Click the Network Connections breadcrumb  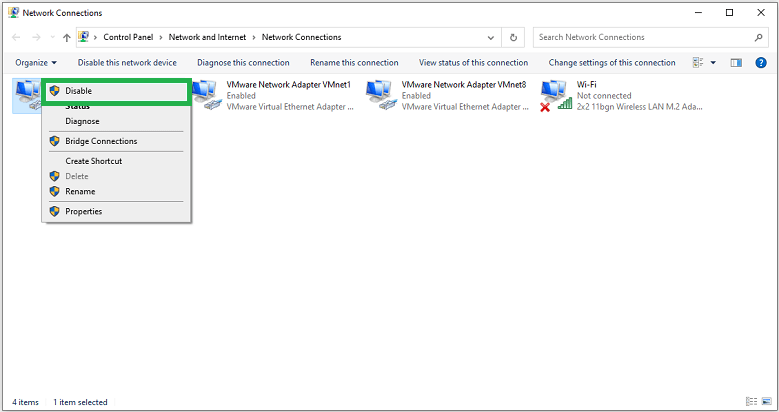(x=302, y=37)
